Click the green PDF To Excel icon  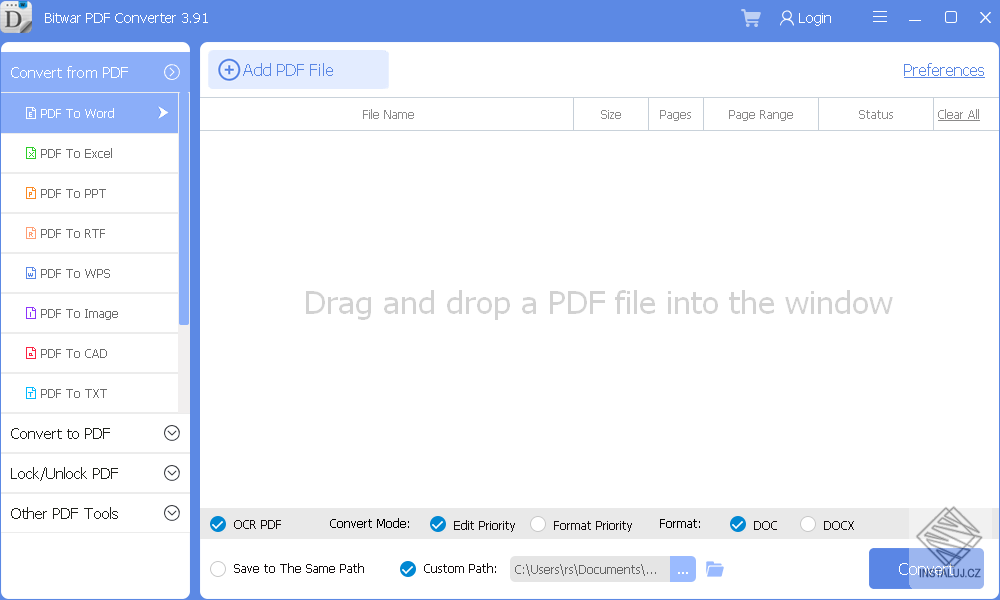tap(31, 153)
